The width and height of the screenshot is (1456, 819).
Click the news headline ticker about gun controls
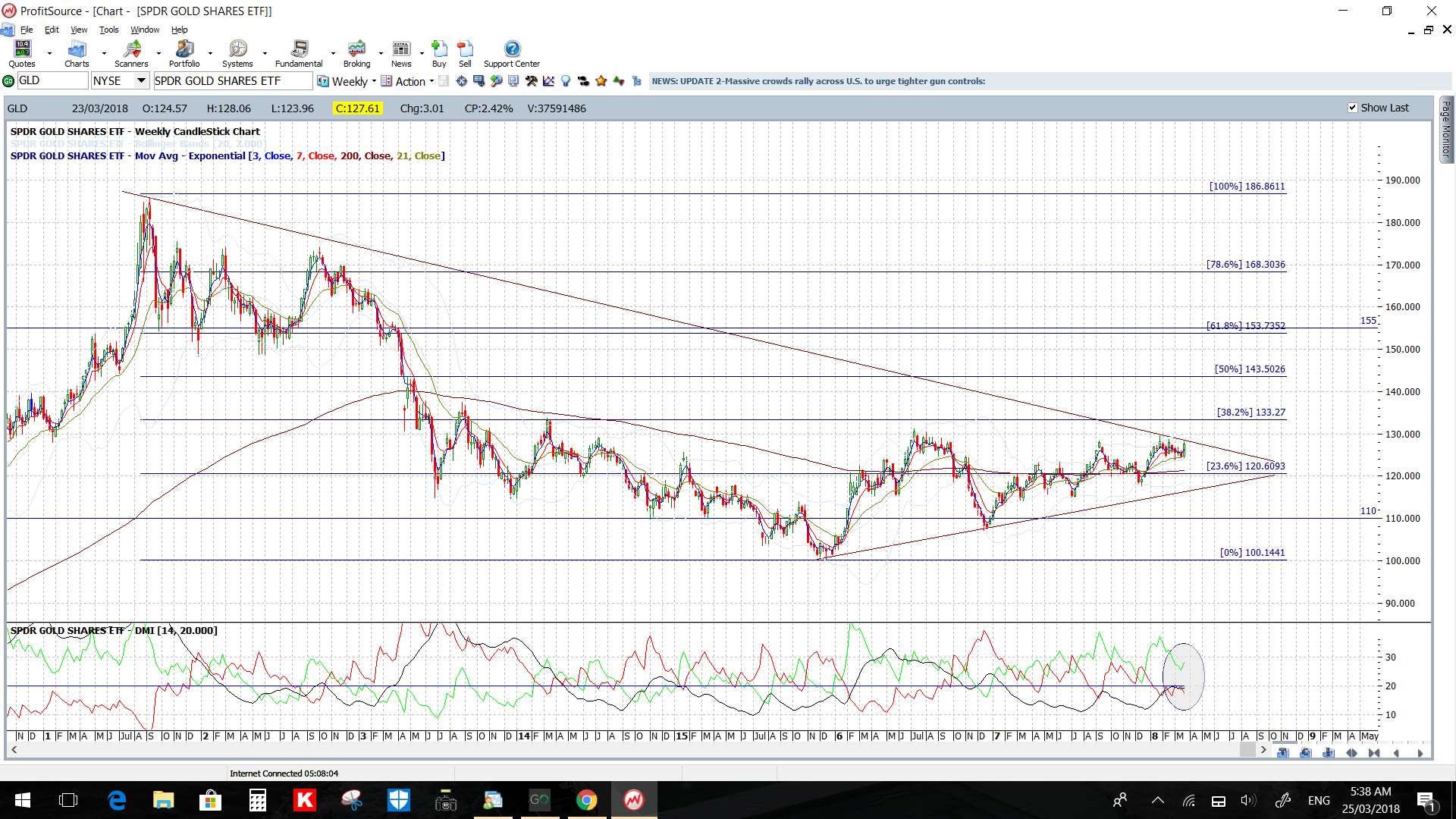coord(818,81)
